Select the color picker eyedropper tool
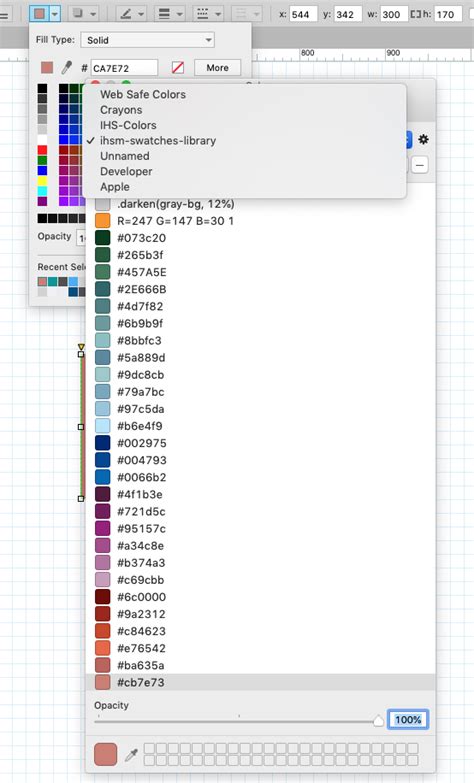This screenshot has height=783, width=474. coord(131,755)
